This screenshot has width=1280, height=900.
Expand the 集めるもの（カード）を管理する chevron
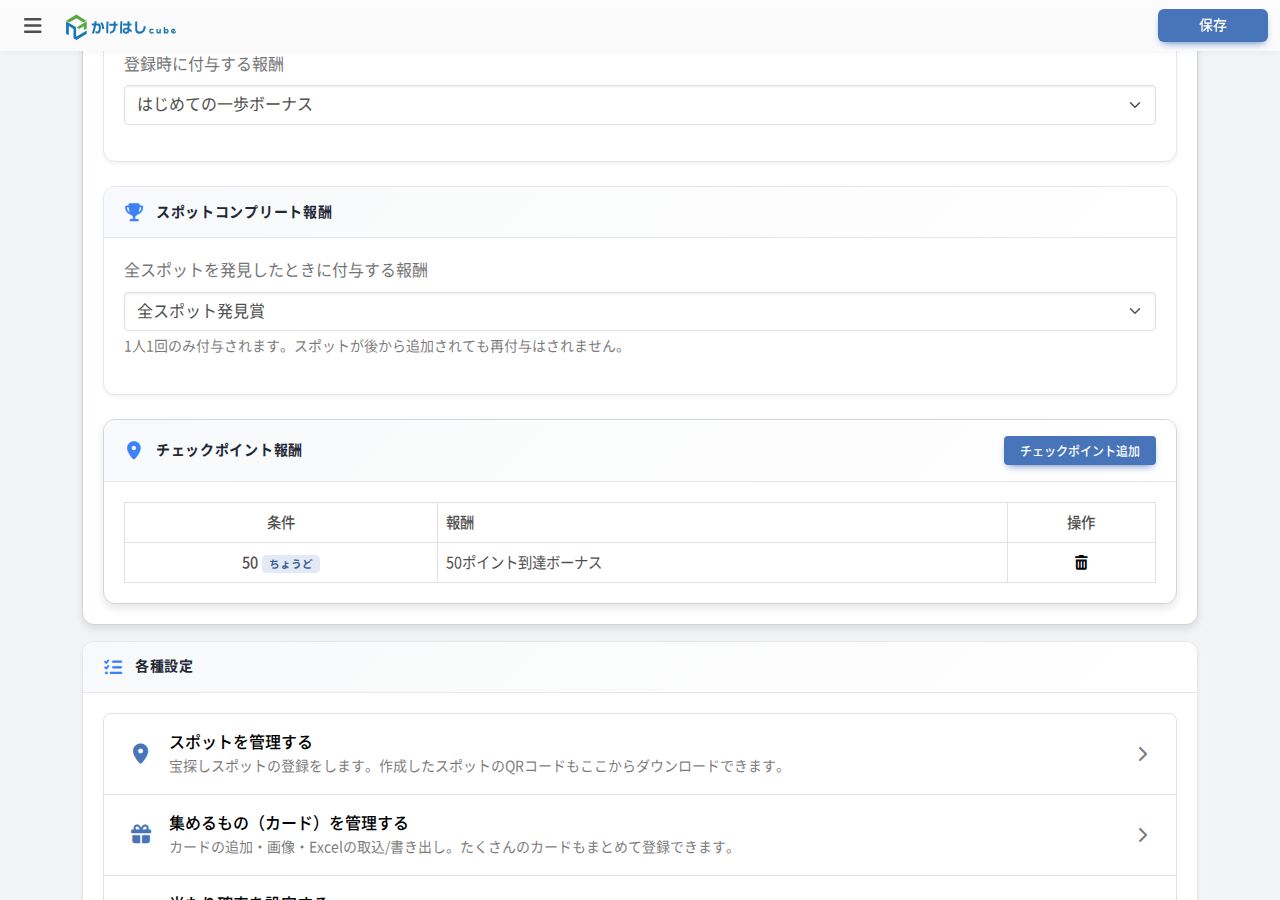[x=1143, y=835]
